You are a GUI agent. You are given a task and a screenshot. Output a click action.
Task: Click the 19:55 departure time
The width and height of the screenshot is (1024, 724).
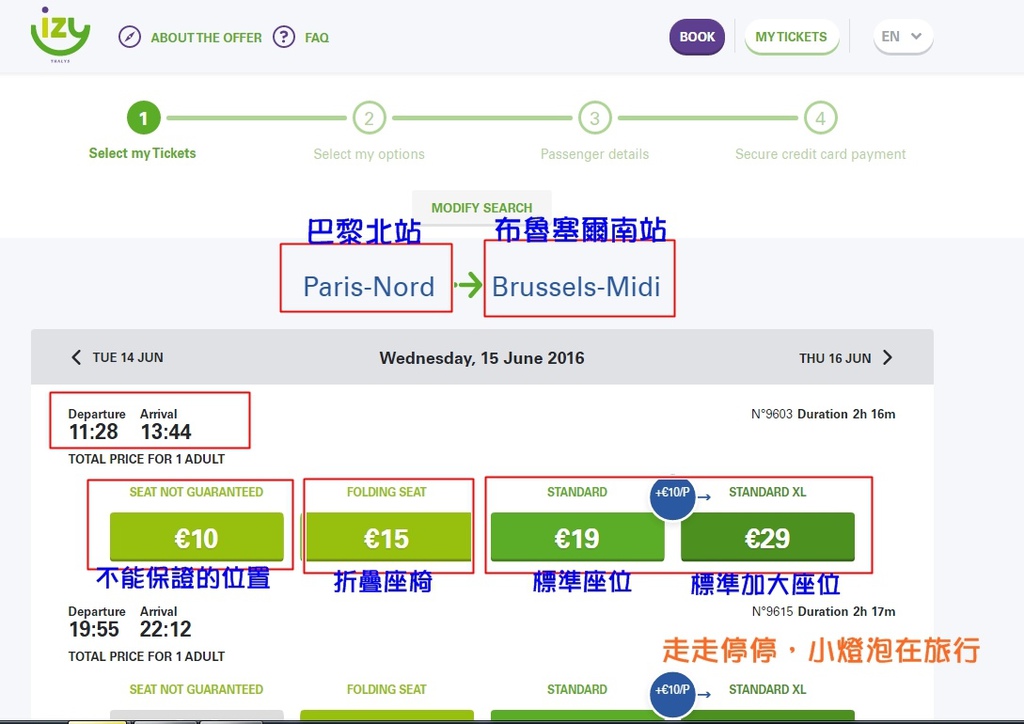click(x=94, y=629)
